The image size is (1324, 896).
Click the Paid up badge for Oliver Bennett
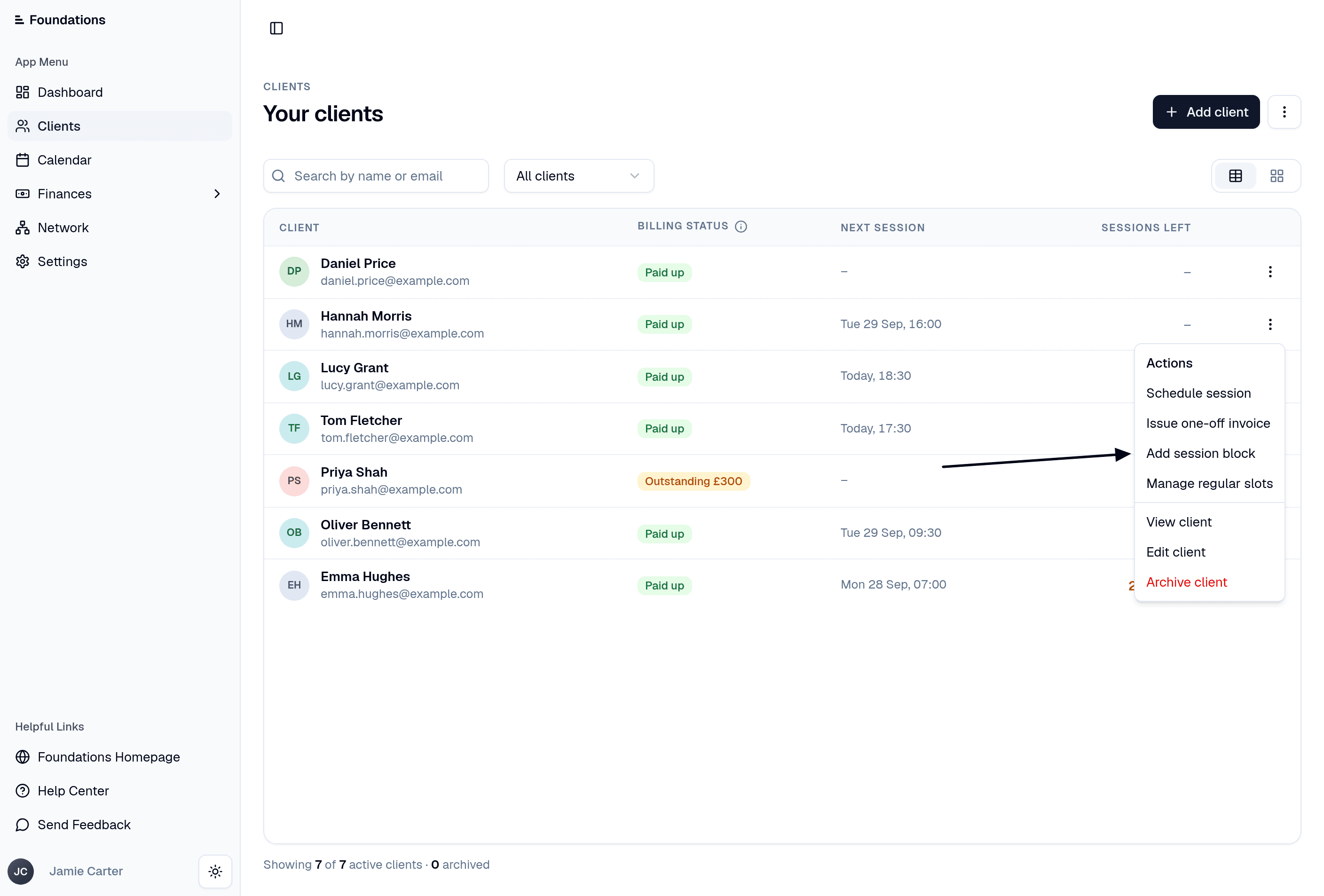coord(664,534)
